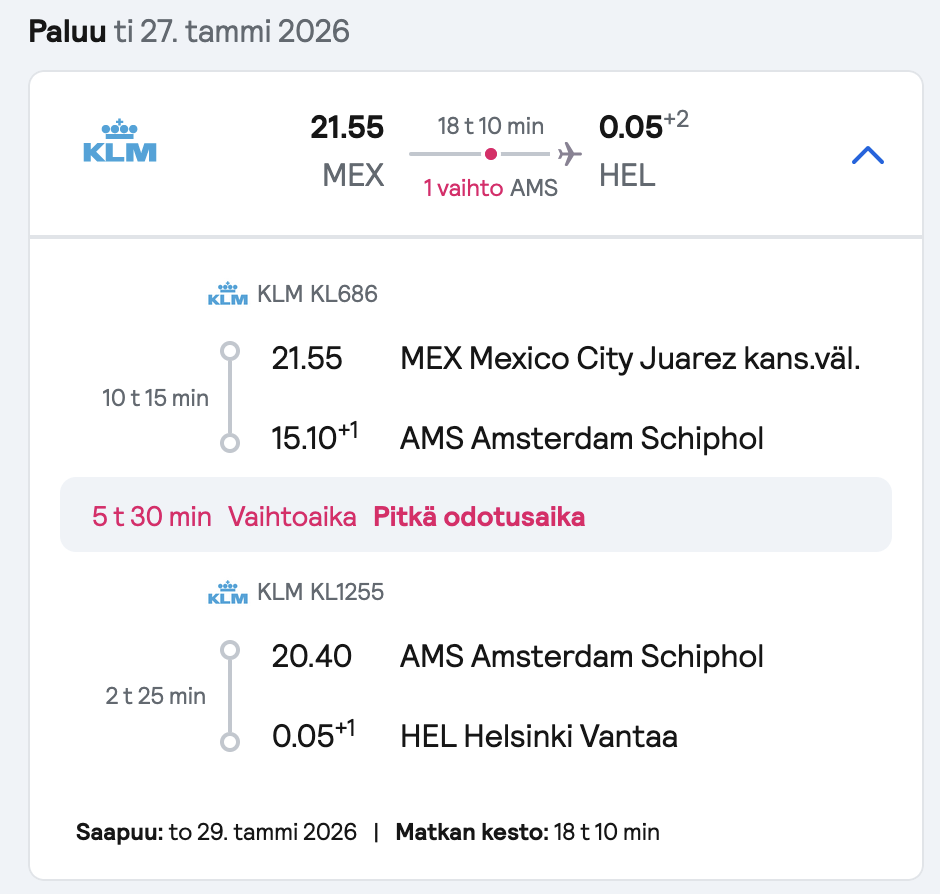Click the pink stopover dot on the route line
This screenshot has height=894, width=940.
(491, 154)
